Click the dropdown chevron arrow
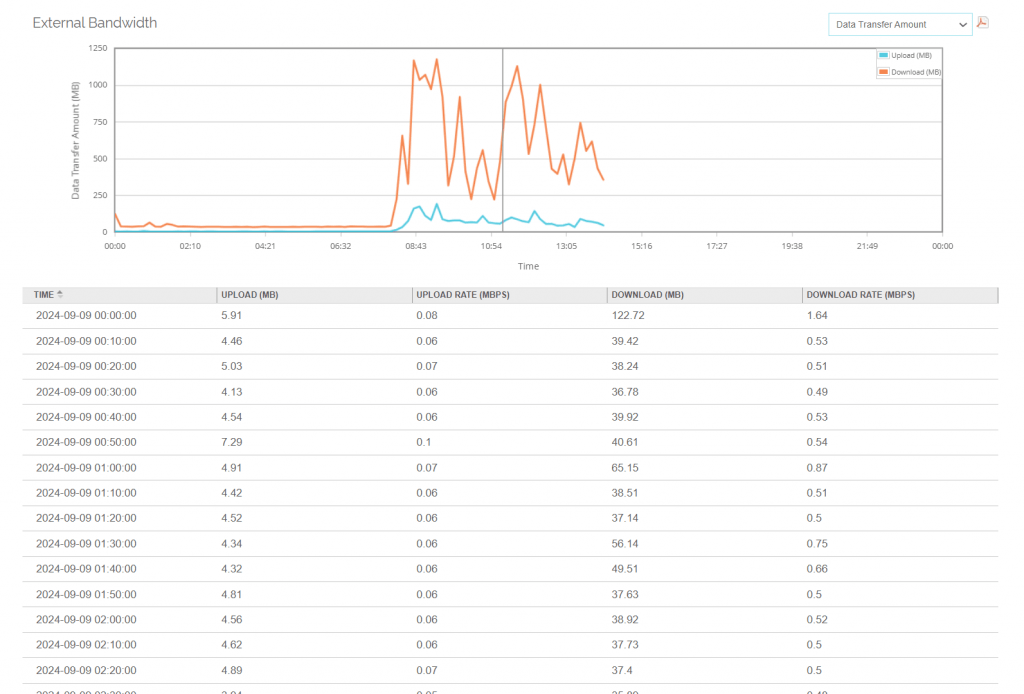The image size is (1024, 694). click(x=963, y=25)
